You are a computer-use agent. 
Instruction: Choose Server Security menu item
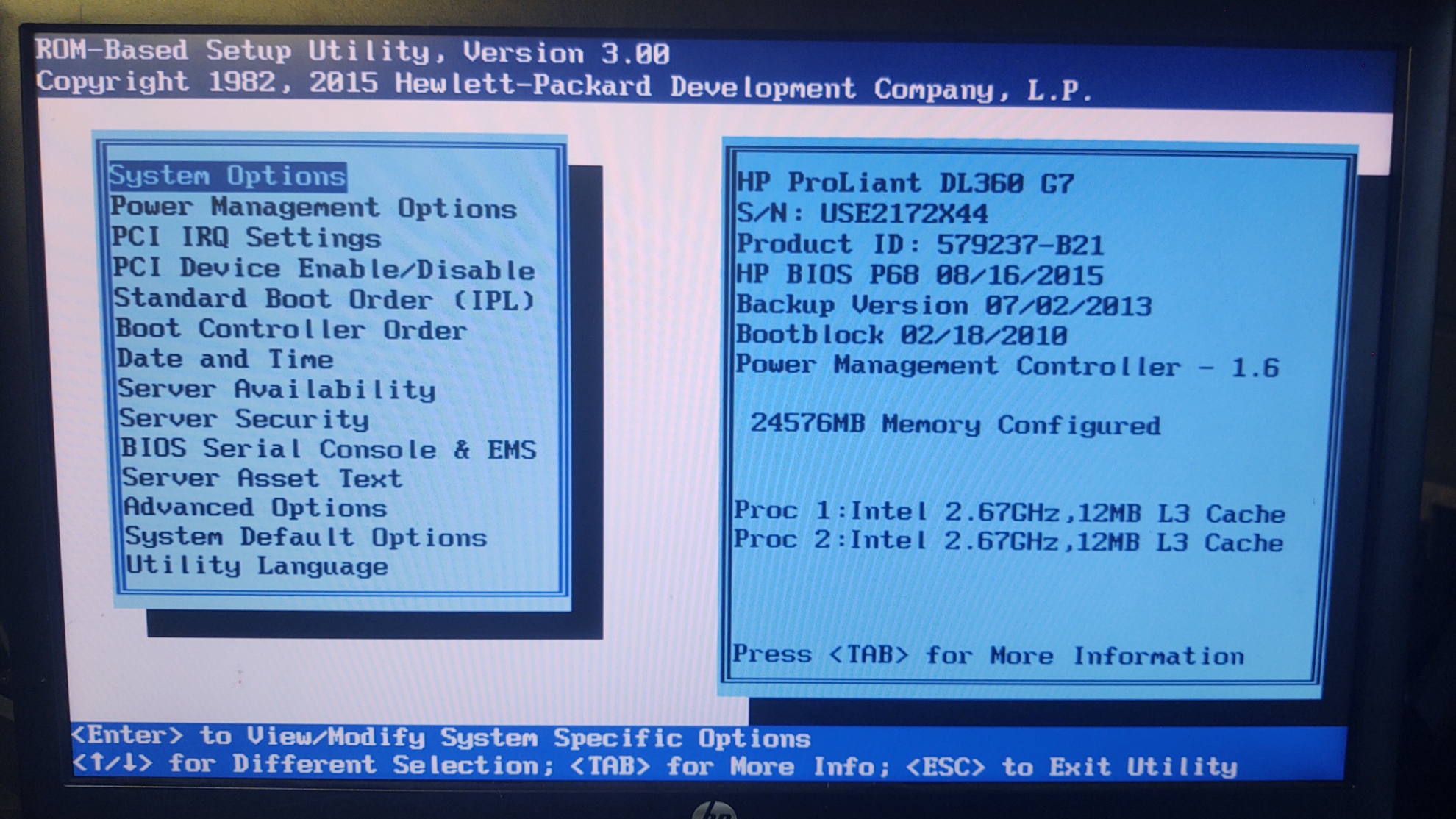pyautogui.click(x=244, y=419)
